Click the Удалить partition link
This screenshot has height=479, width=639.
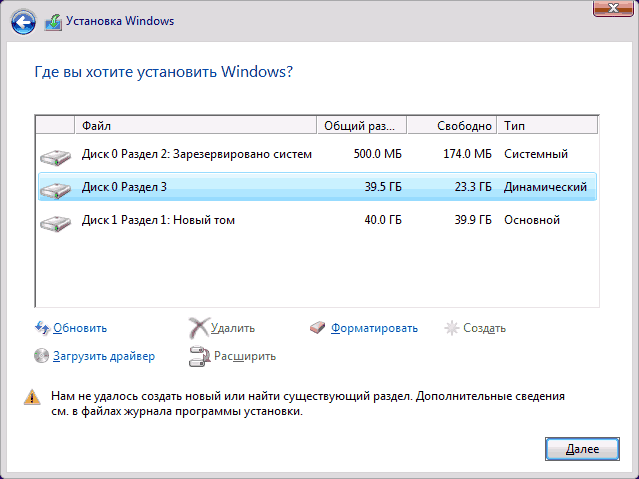pyautogui.click(x=233, y=328)
